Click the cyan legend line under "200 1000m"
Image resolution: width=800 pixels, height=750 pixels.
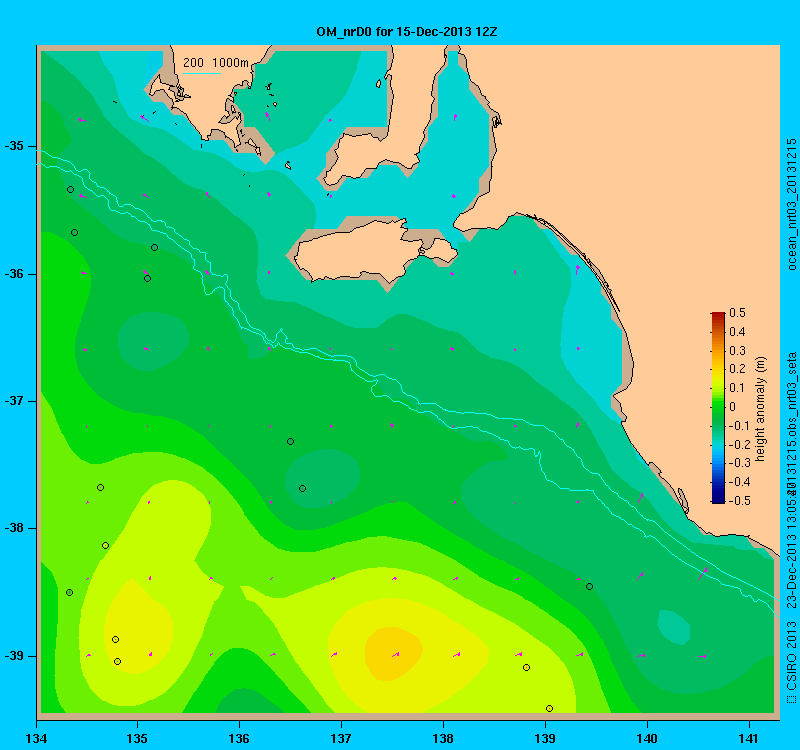click(x=202, y=73)
